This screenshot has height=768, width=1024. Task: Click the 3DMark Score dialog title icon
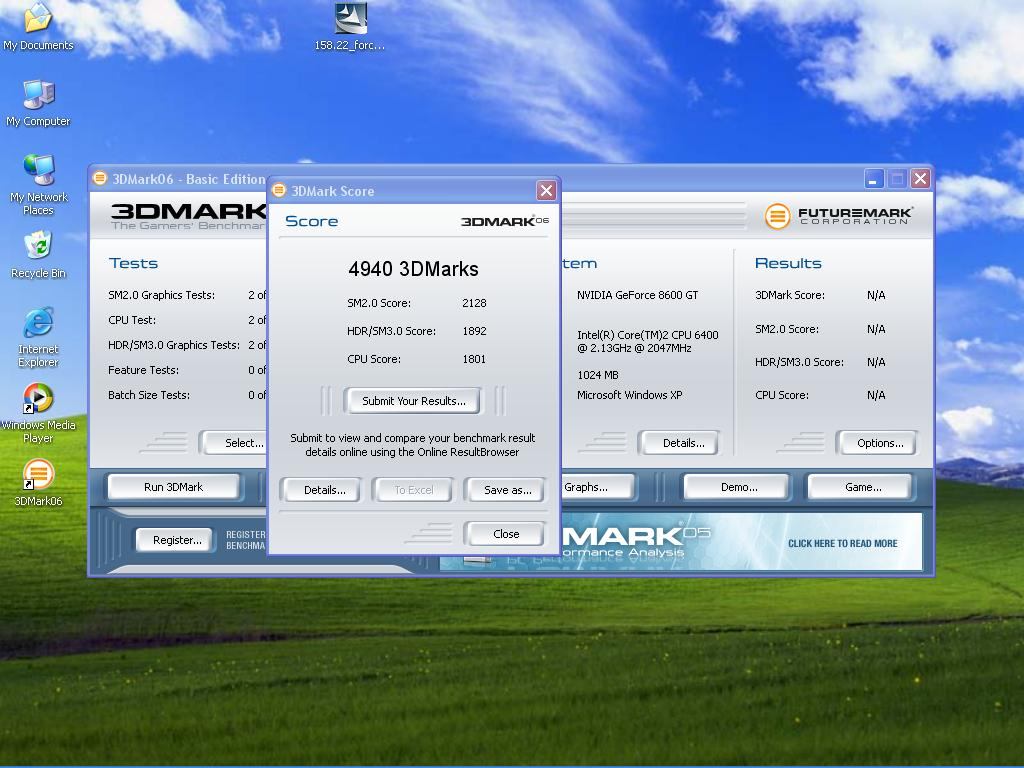[279, 190]
